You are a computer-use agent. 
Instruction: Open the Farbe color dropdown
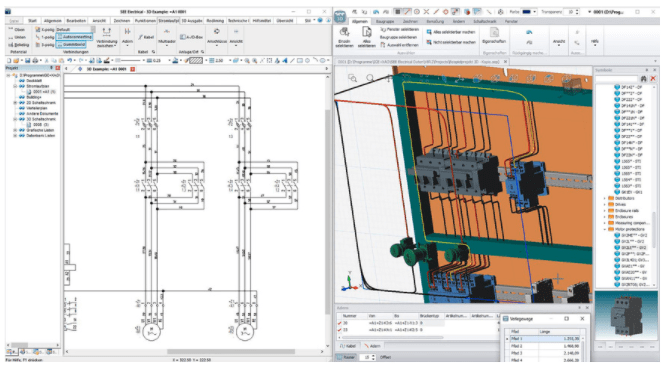pos(529,12)
